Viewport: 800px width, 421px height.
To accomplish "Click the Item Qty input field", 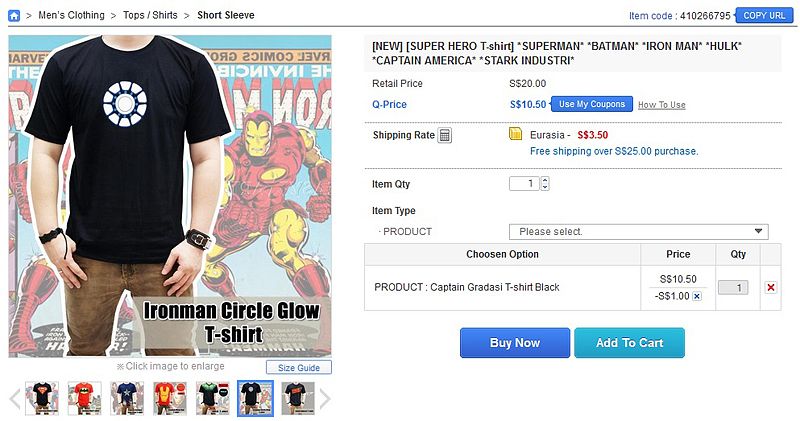I will click(x=524, y=184).
